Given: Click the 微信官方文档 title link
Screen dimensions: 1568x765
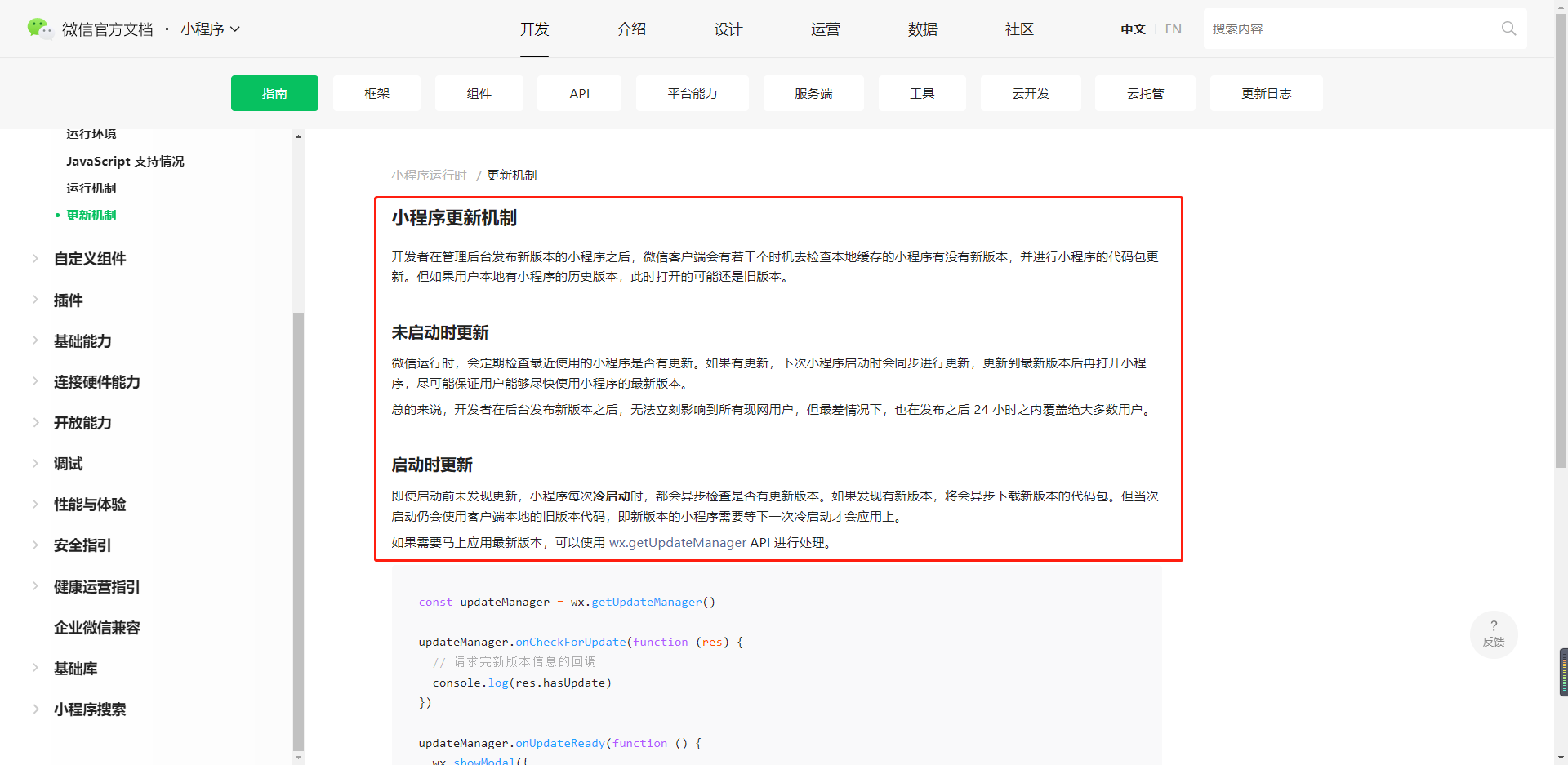Looking at the screenshot, I should click(108, 29).
